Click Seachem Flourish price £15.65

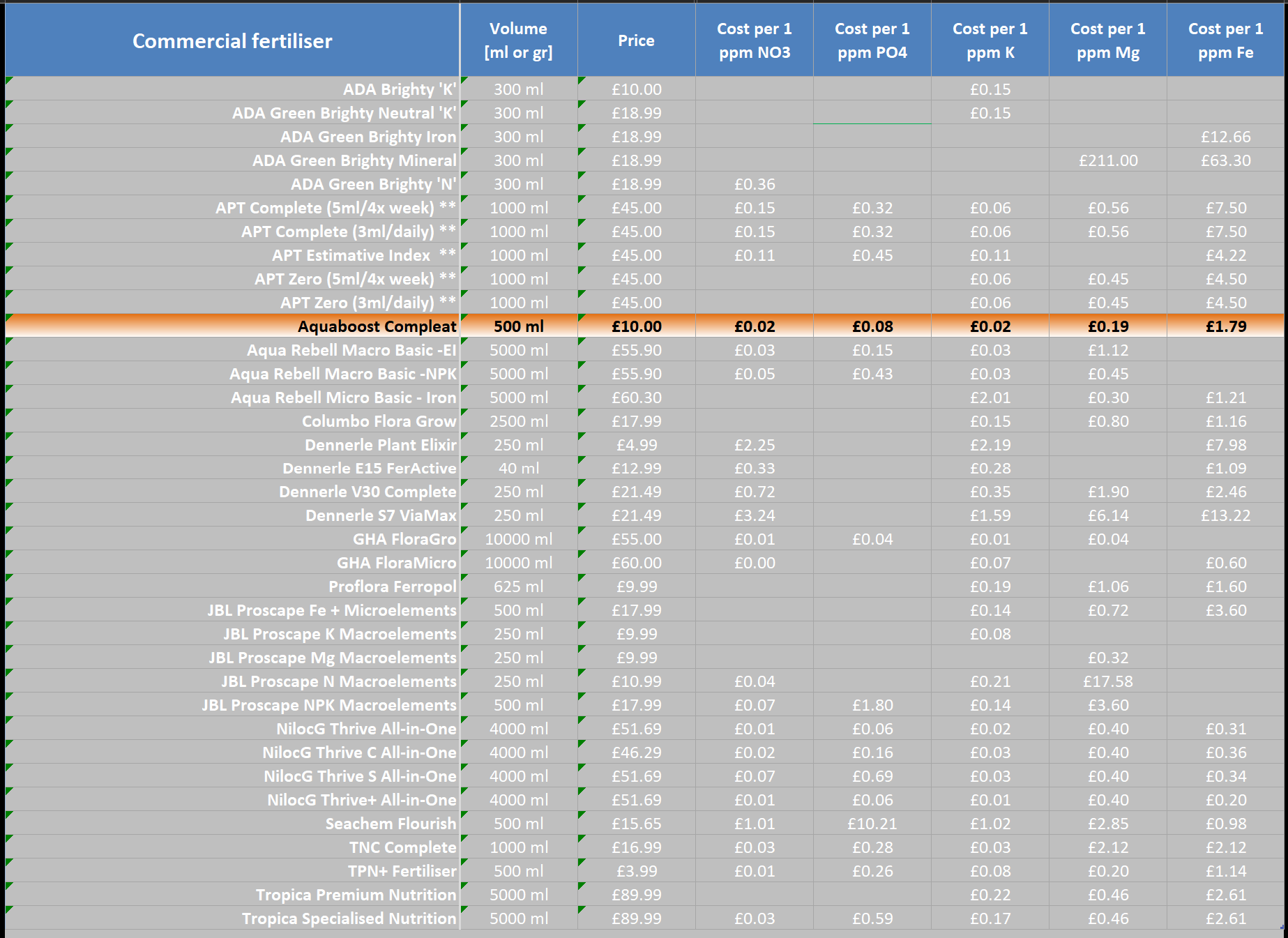[637, 824]
